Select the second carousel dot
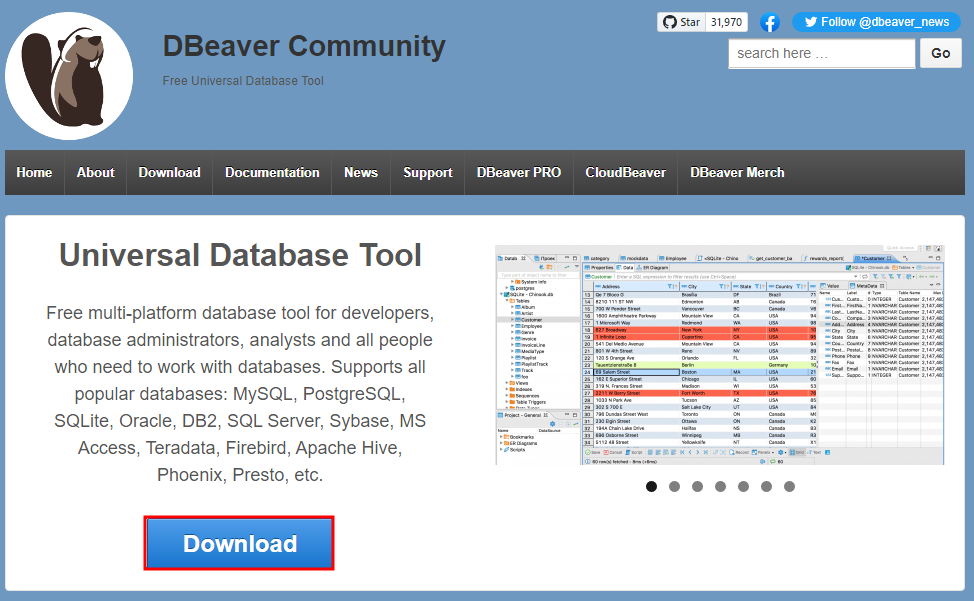This screenshot has width=974, height=601. tap(674, 486)
